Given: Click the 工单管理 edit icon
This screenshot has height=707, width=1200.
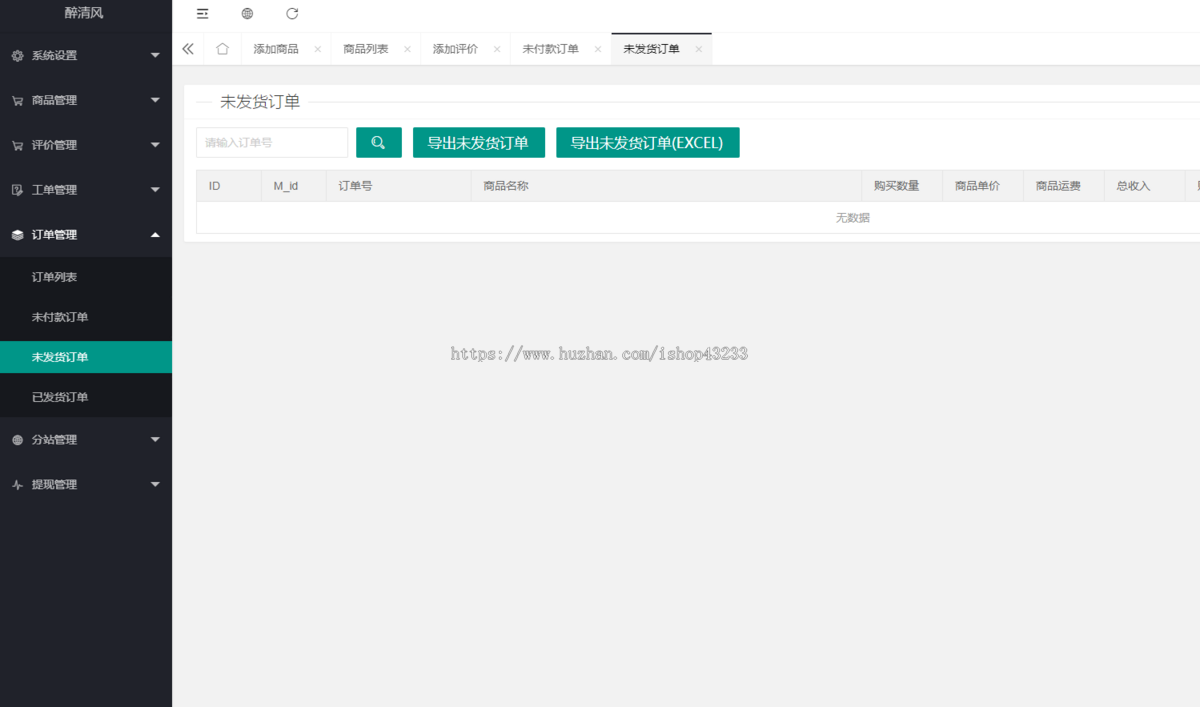Looking at the screenshot, I should pos(17,190).
